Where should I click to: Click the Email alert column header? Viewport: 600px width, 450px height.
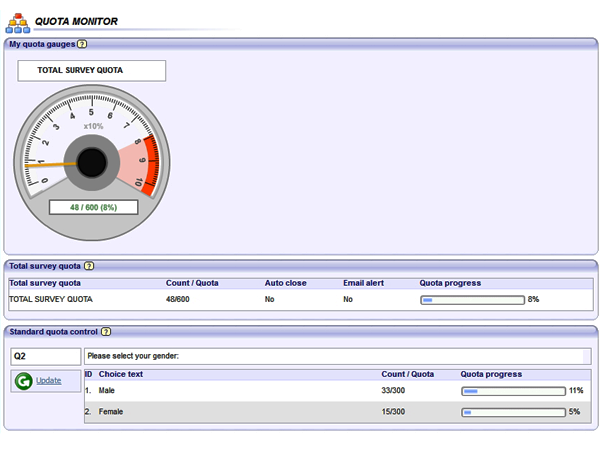click(x=363, y=283)
